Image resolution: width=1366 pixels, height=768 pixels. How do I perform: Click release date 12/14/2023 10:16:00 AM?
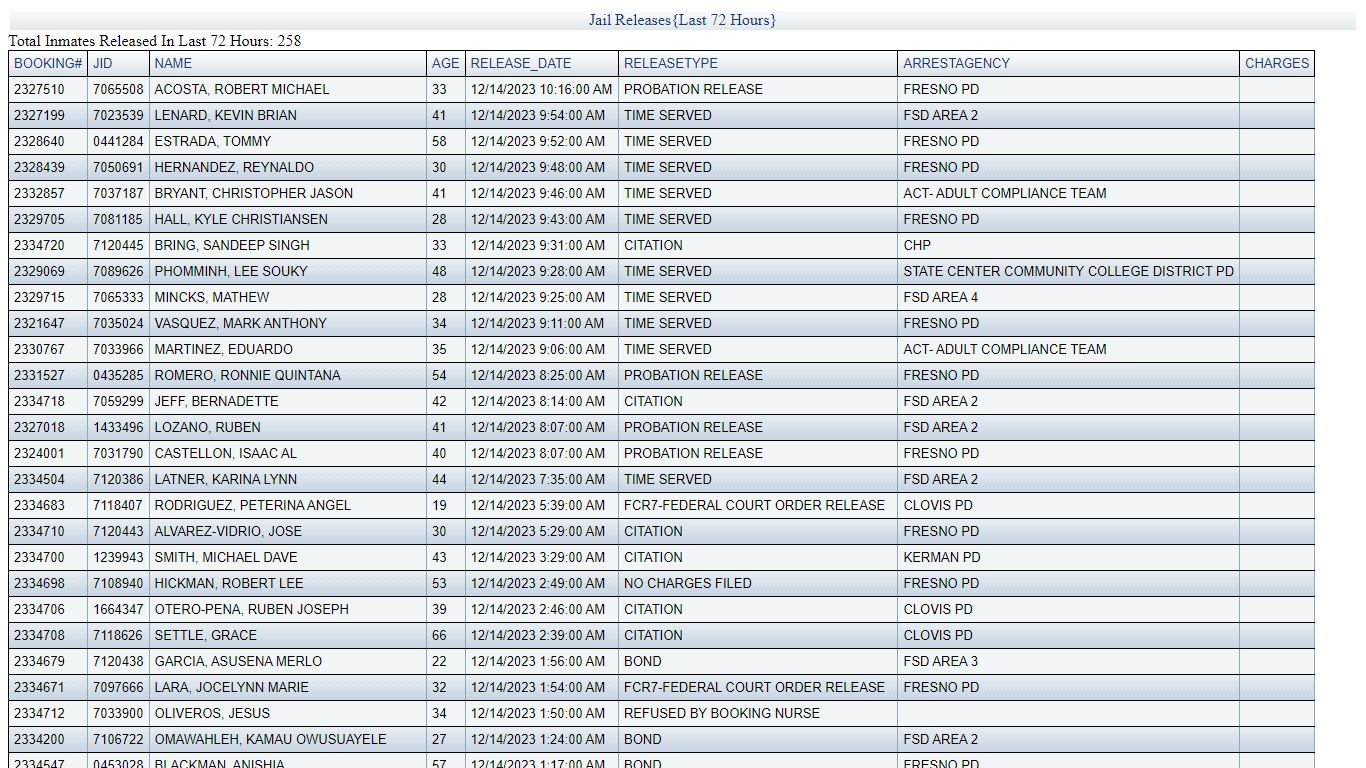click(542, 89)
